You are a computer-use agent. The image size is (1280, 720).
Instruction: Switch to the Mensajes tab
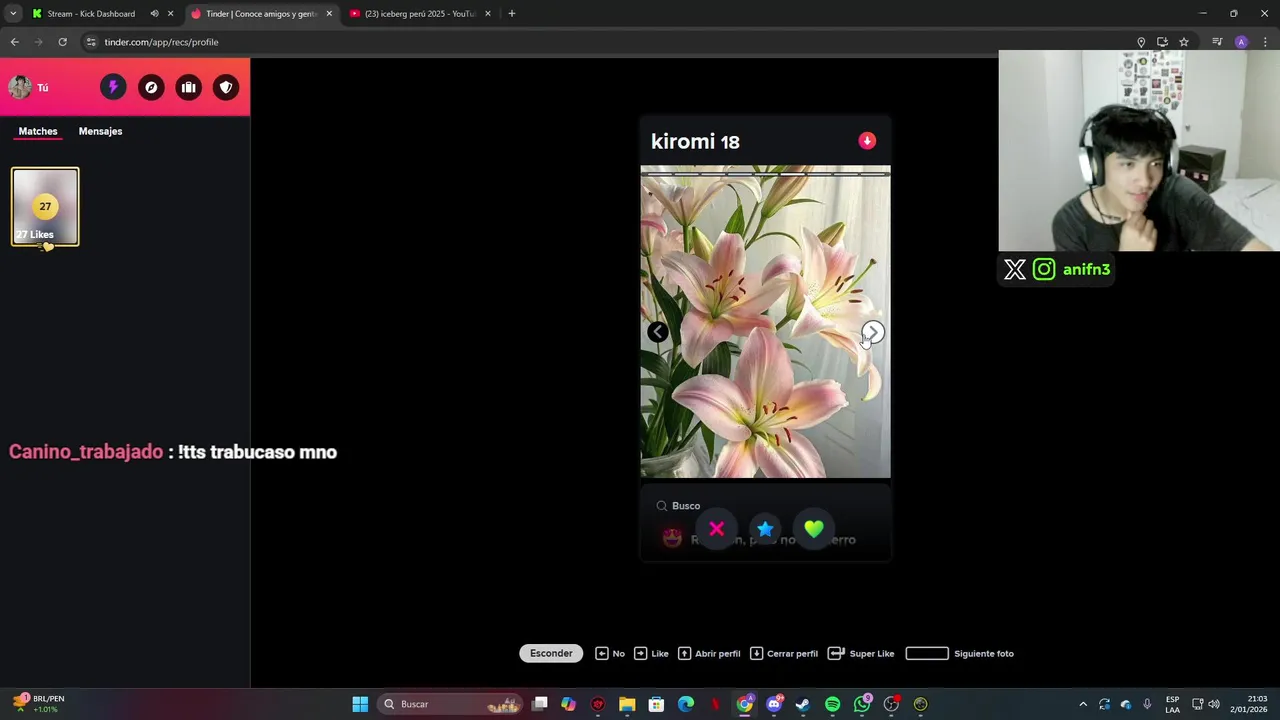[x=100, y=131]
